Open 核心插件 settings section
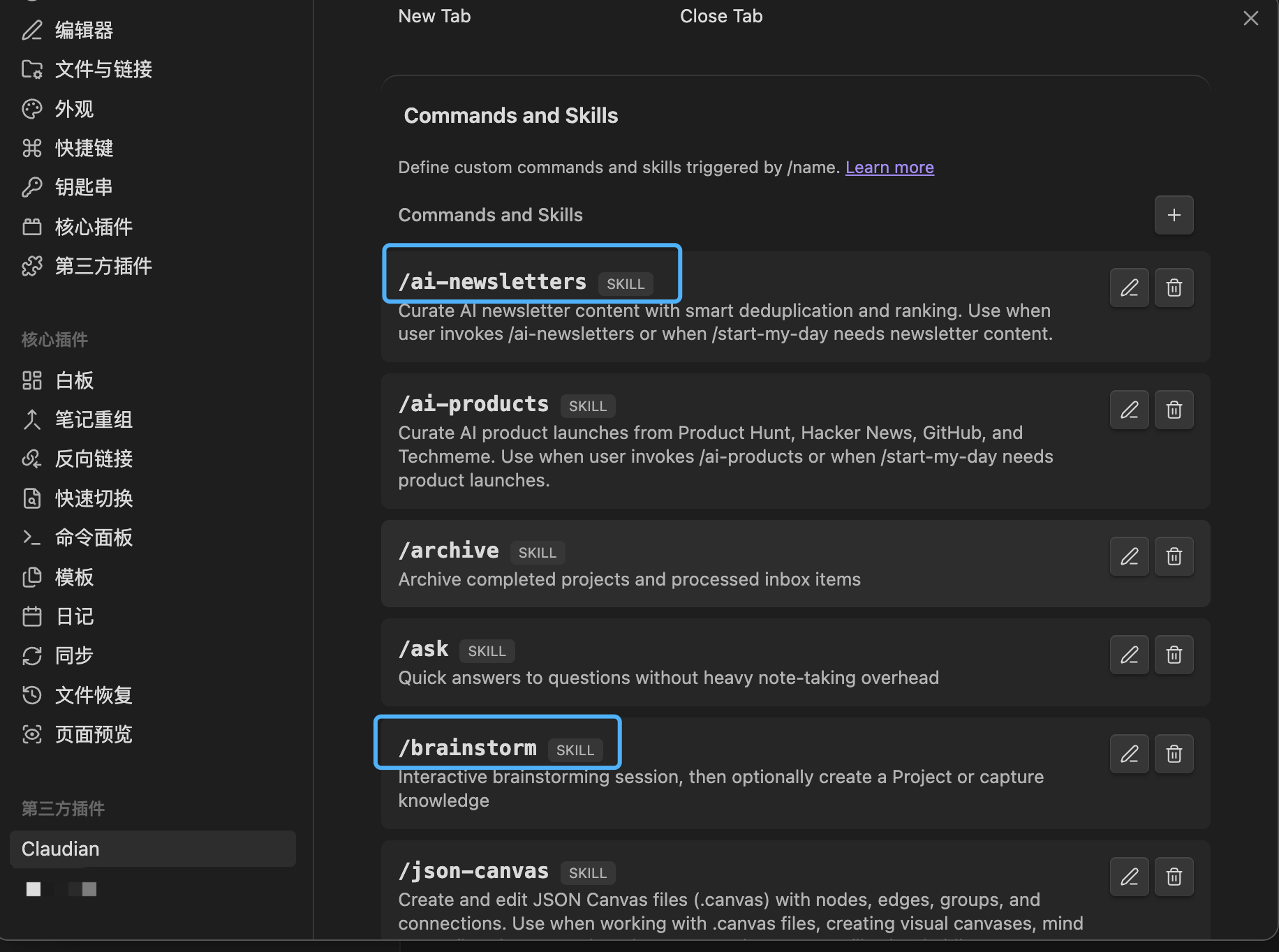This screenshot has height=952, width=1279. (x=32, y=226)
